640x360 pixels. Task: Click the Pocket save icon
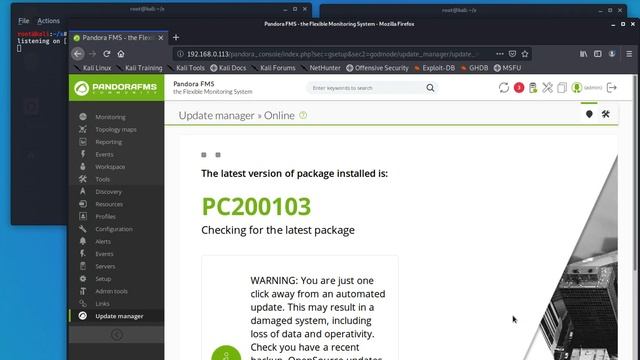[x=512, y=54]
